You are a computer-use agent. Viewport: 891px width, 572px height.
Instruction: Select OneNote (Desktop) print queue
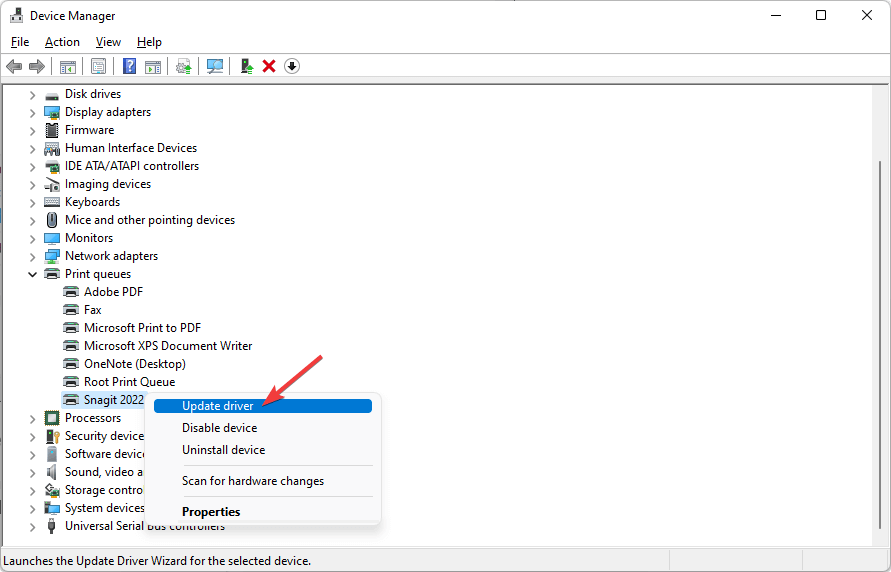135,364
